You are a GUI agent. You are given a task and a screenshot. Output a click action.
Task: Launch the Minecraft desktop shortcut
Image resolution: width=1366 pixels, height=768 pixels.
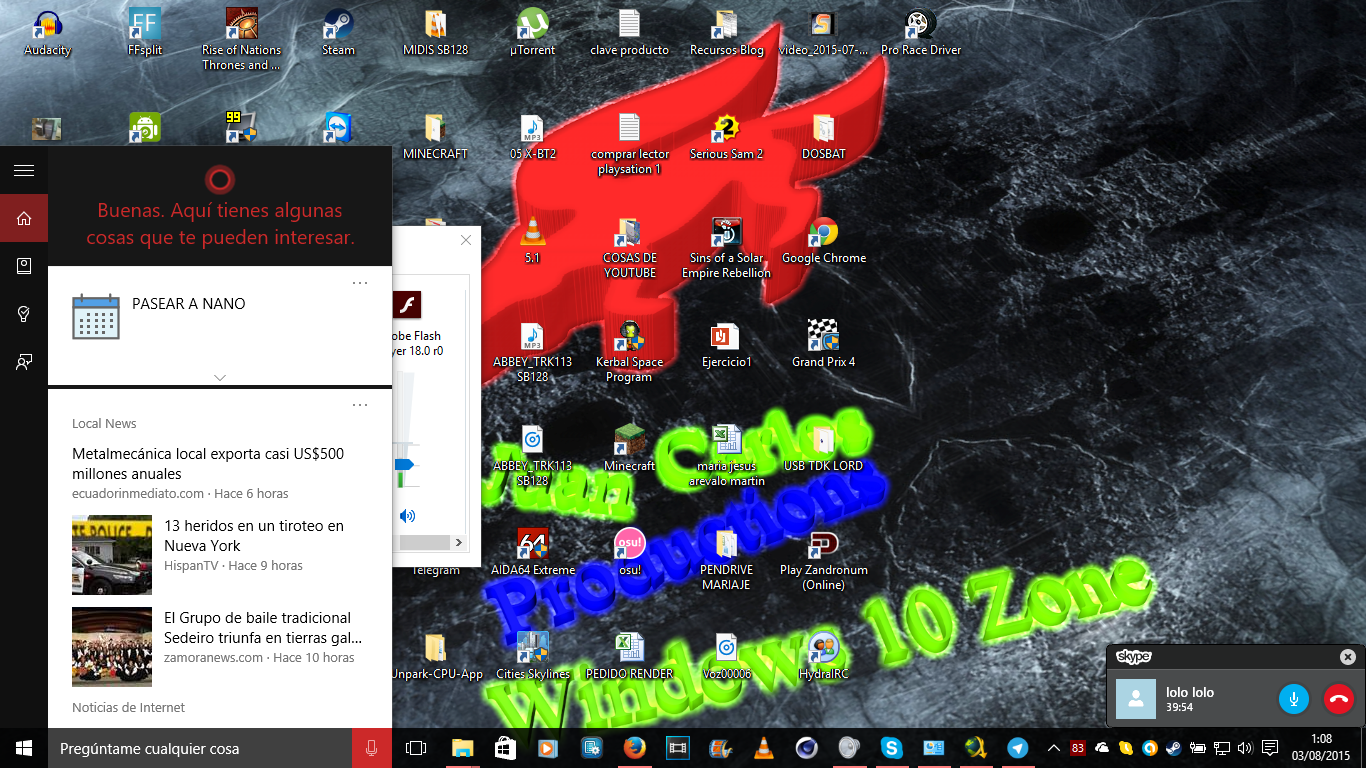click(x=629, y=448)
